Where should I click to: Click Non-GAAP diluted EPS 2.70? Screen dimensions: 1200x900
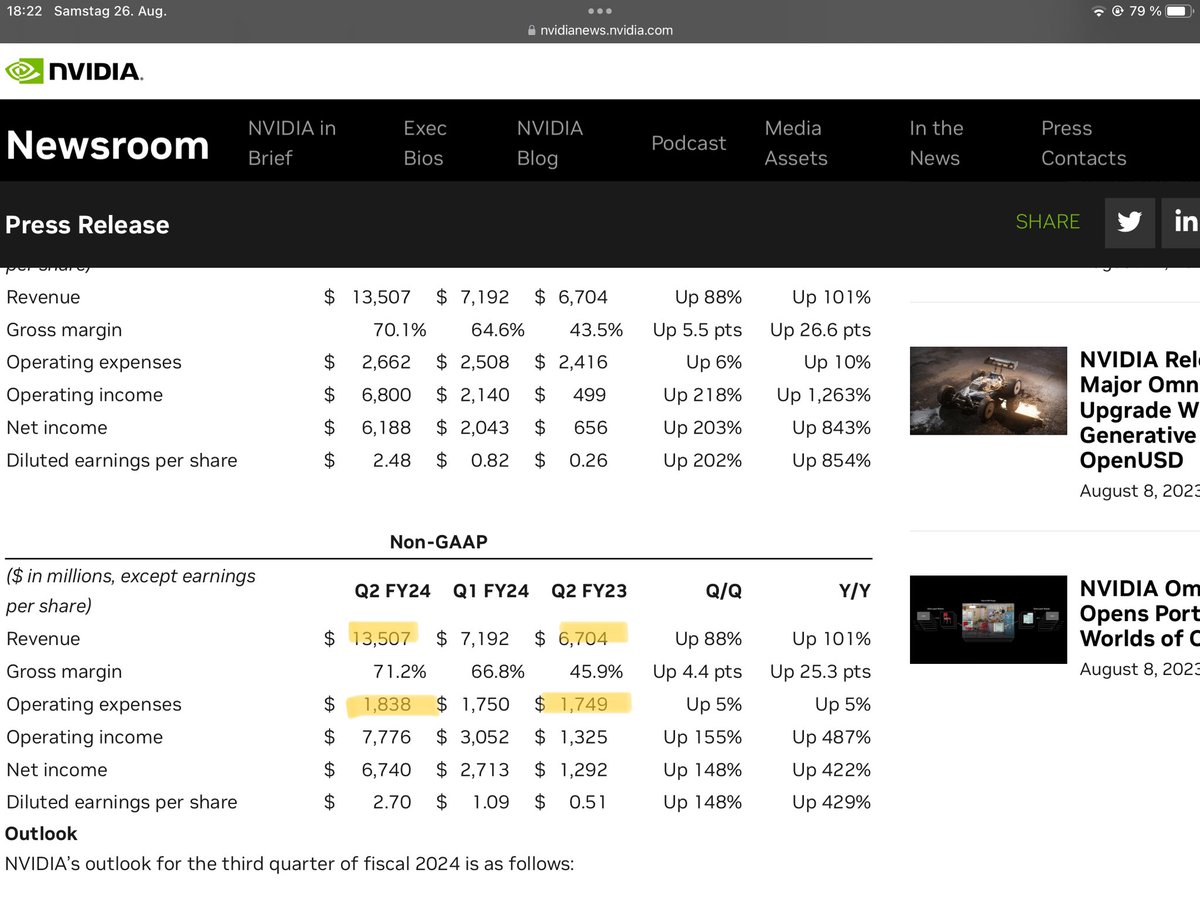(392, 802)
